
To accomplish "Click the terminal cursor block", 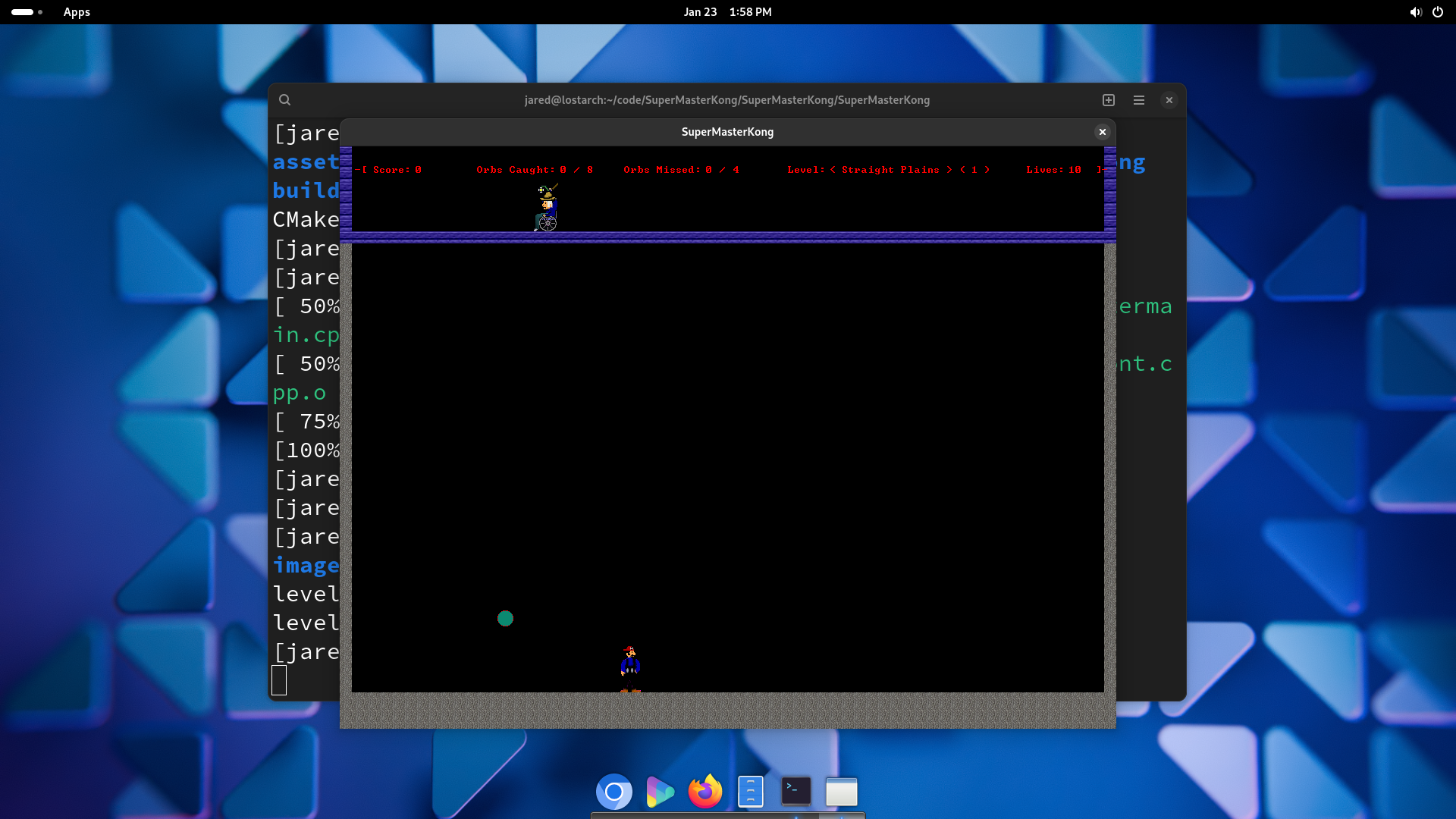I will [x=279, y=680].
